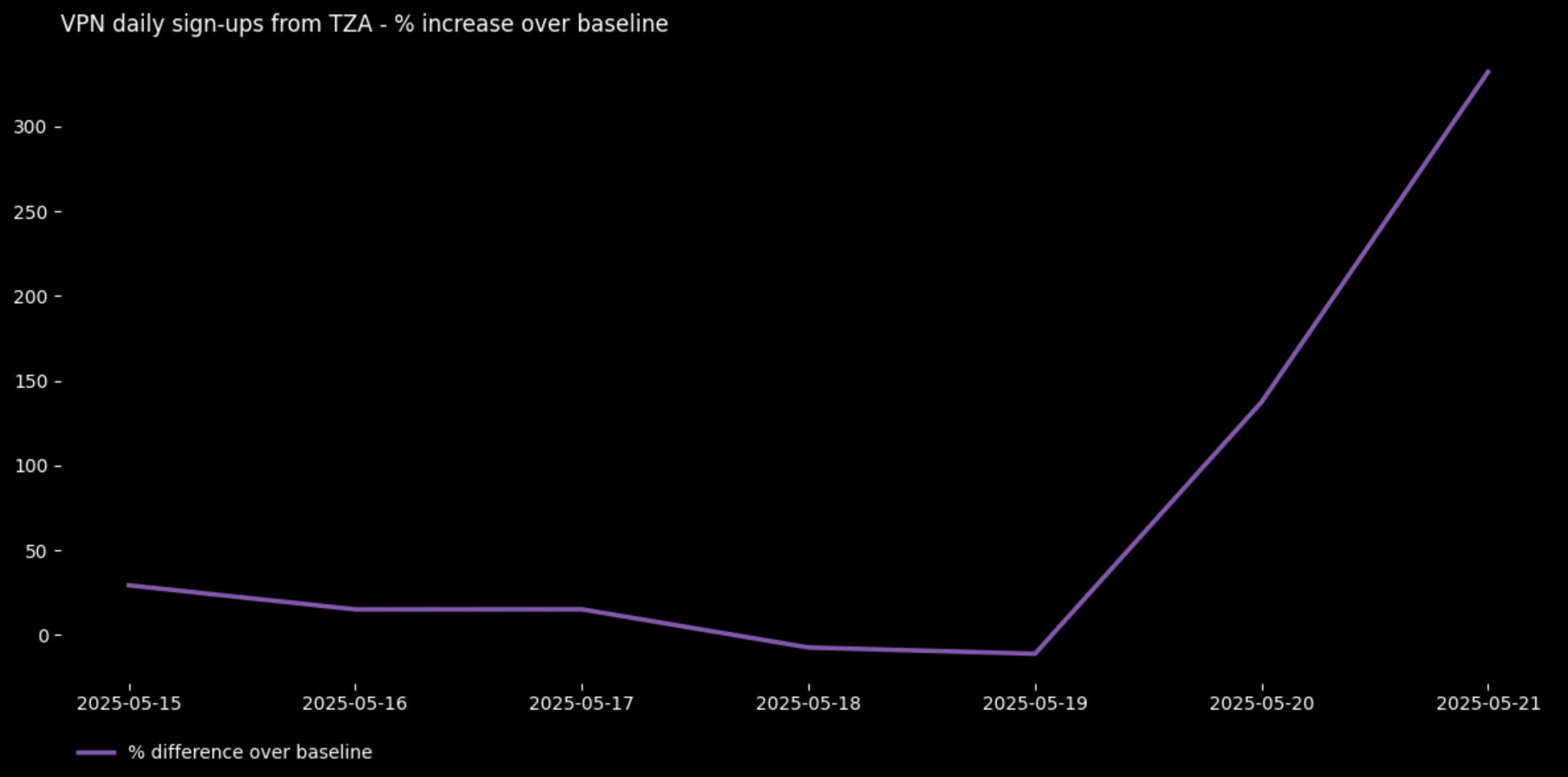Click the 2025-05-20 x-axis date label
Viewport: 1568px width, 777px height.
(x=1261, y=704)
